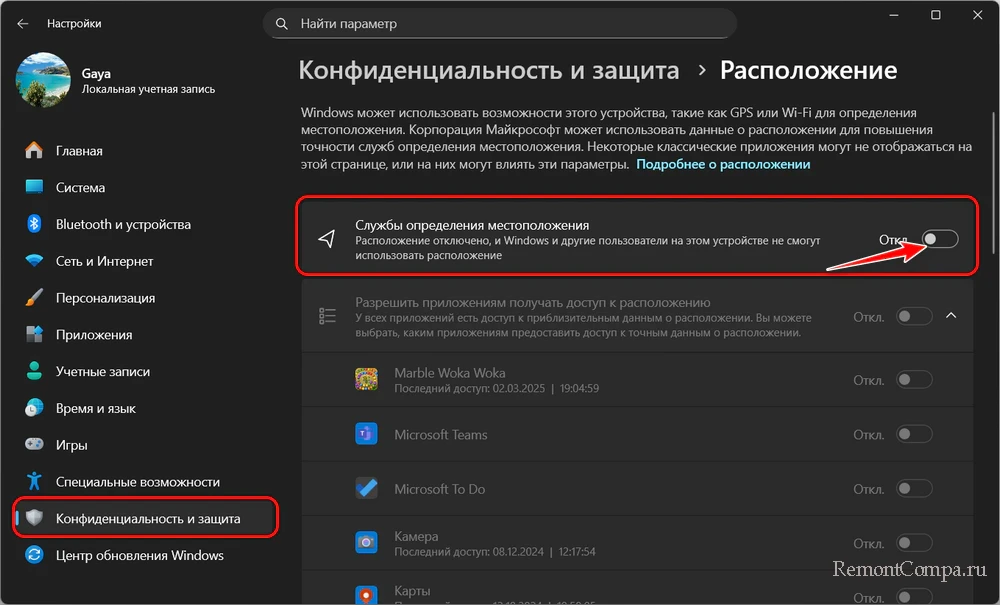
Task: Click the Gaya profile avatar picture
Action: [x=43, y=82]
